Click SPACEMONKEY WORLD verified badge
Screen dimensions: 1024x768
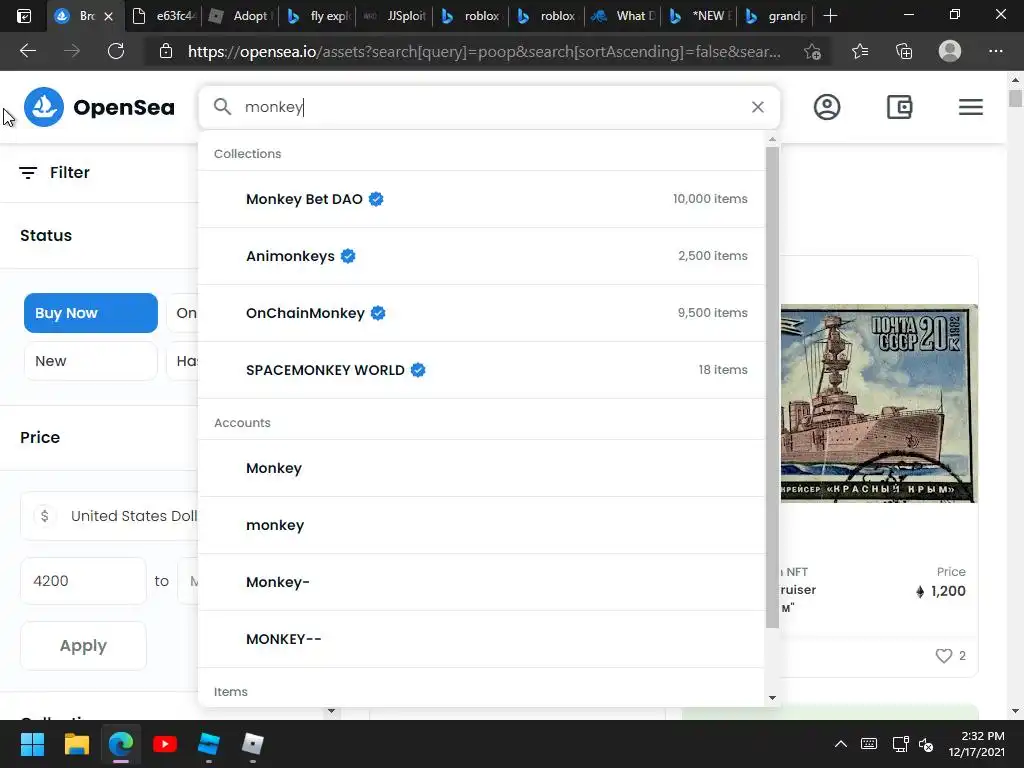pos(418,370)
